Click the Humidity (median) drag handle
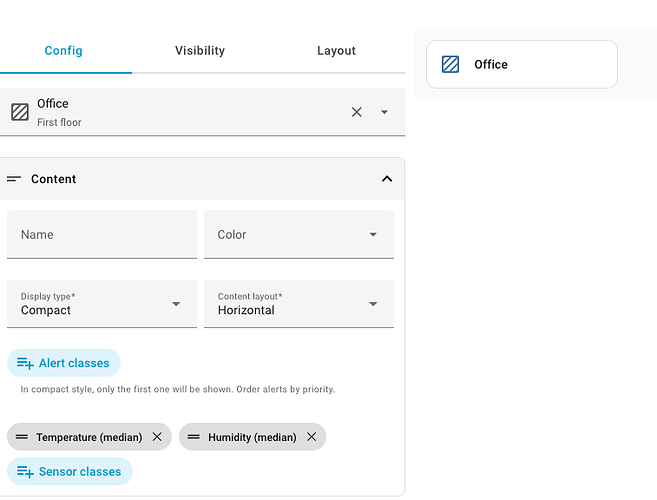Image resolution: width=657 pixels, height=500 pixels. [x=194, y=437]
